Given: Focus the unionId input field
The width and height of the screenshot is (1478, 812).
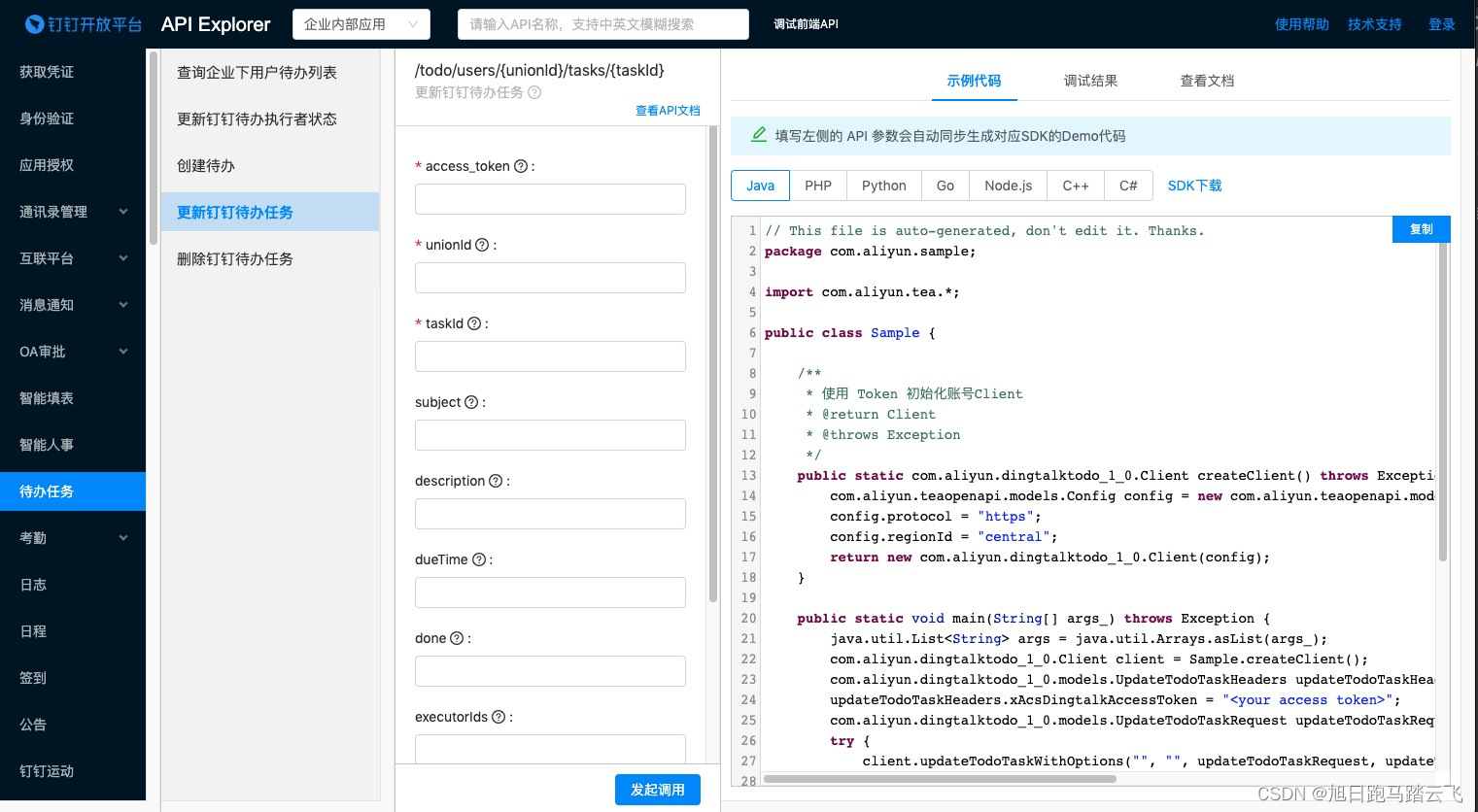Looking at the screenshot, I should [550, 278].
